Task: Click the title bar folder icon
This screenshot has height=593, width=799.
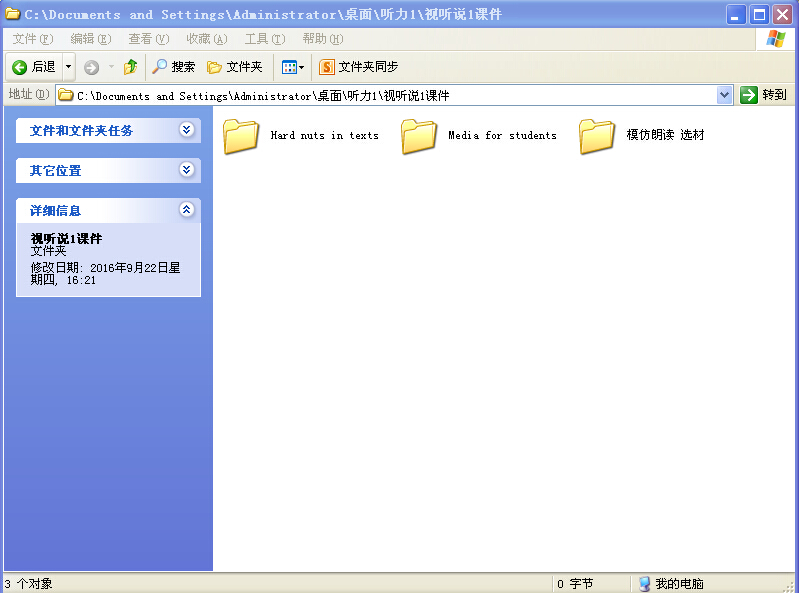Action: click(x=12, y=14)
